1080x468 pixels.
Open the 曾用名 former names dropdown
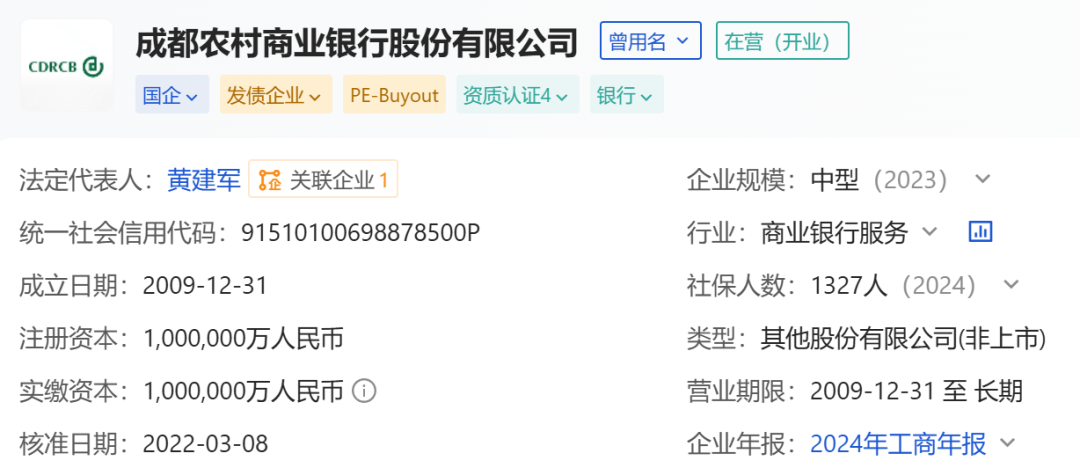point(650,42)
